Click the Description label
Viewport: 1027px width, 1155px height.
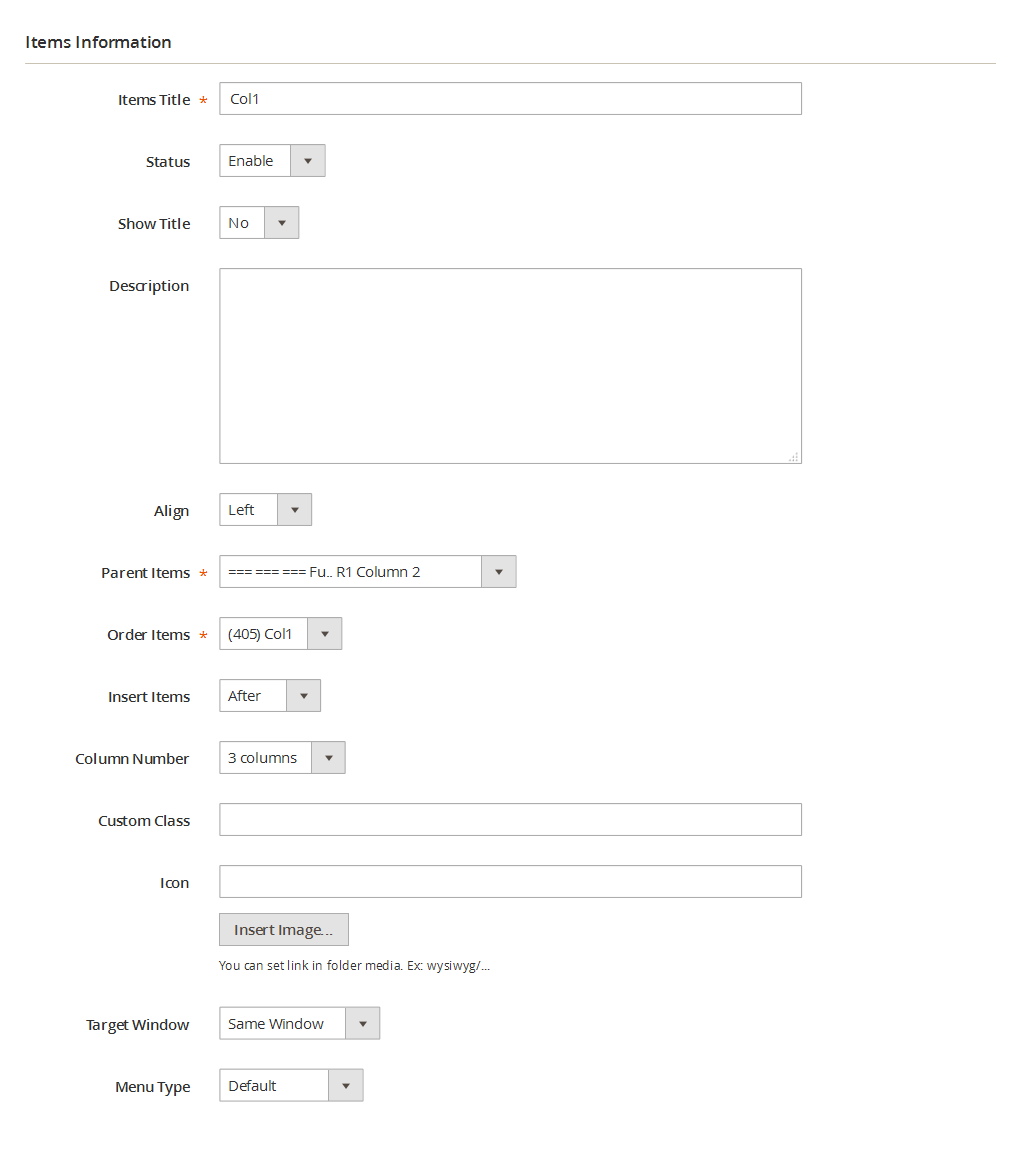point(149,286)
